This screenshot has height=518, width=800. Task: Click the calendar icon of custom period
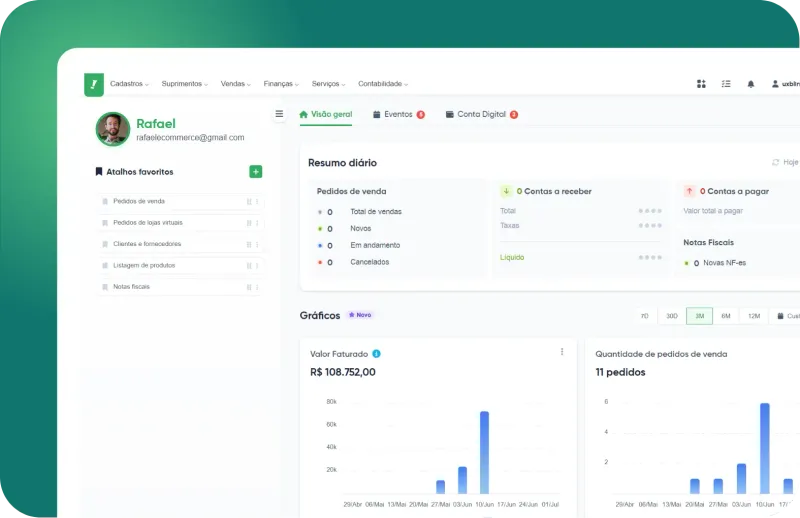pos(780,316)
